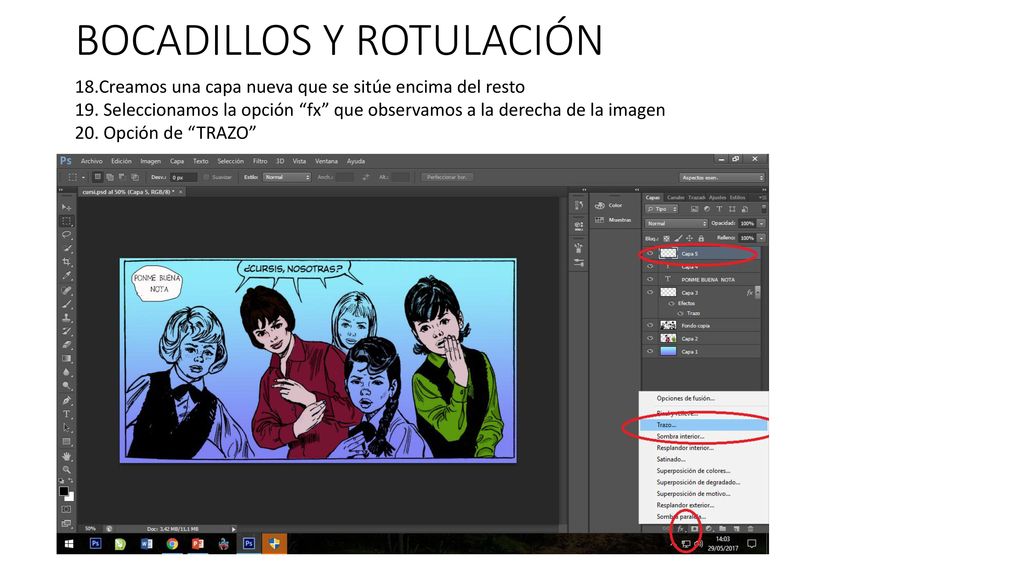Image resolution: width=1024 pixels, height=576 pixels.
Task: Open the Aspectos esen. workspace dropdown
Action: (x=722, y=178)
